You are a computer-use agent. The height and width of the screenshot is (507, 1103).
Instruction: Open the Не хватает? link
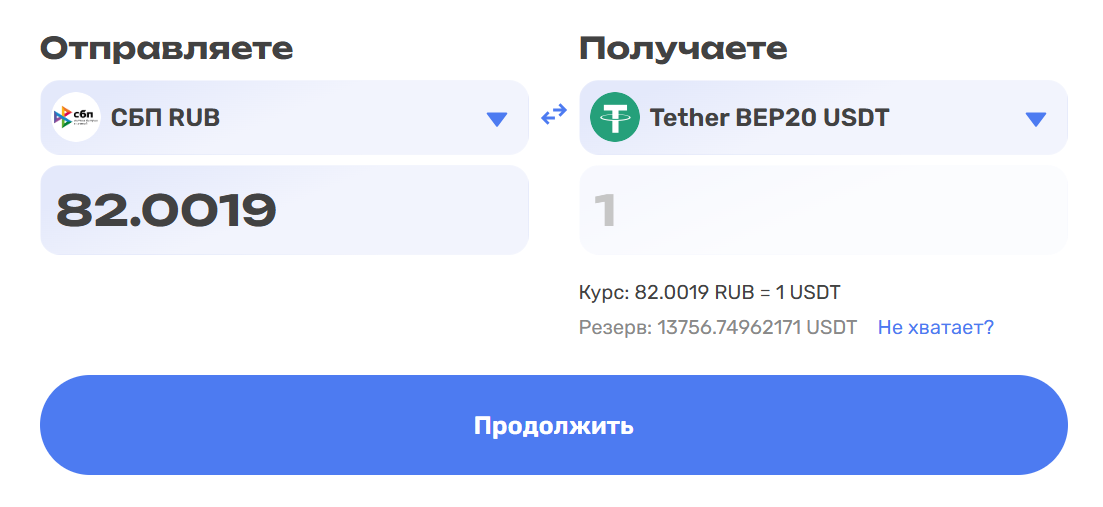(936, 327)
